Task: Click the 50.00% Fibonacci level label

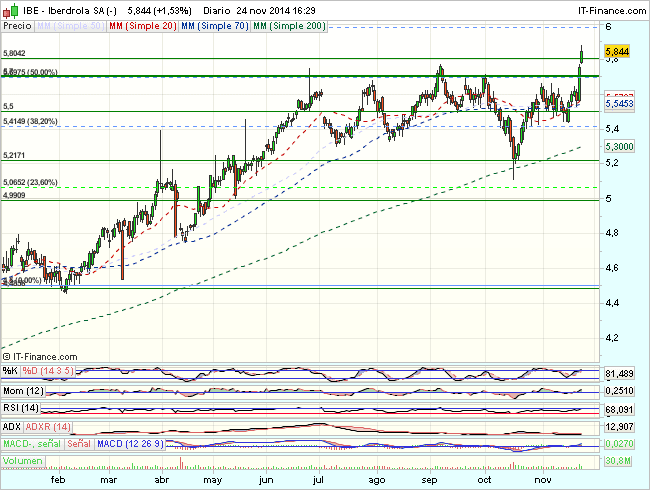Action: (32, 72)
